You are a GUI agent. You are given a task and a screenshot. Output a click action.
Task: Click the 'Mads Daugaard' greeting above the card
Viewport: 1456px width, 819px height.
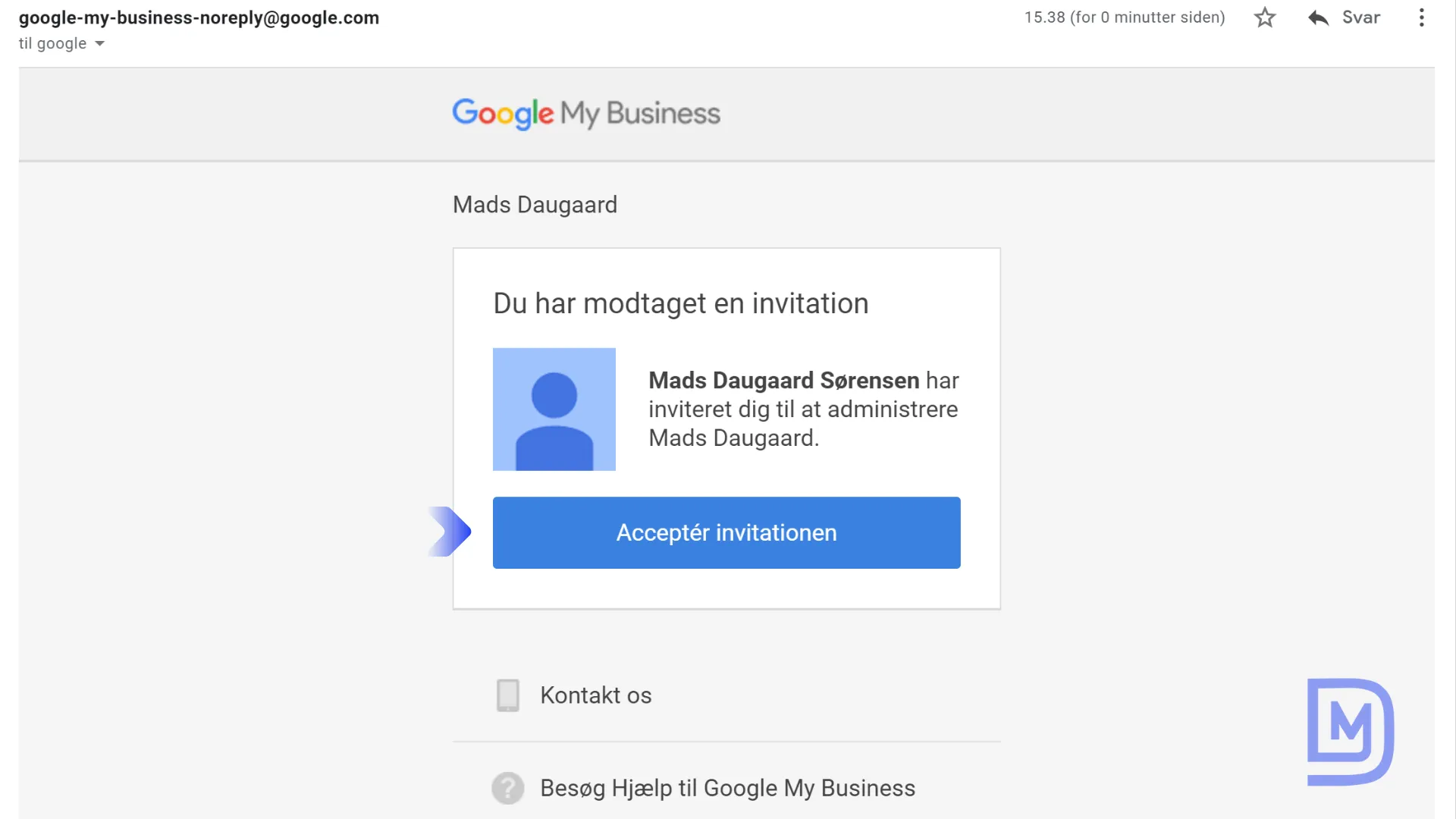point(535,205)
